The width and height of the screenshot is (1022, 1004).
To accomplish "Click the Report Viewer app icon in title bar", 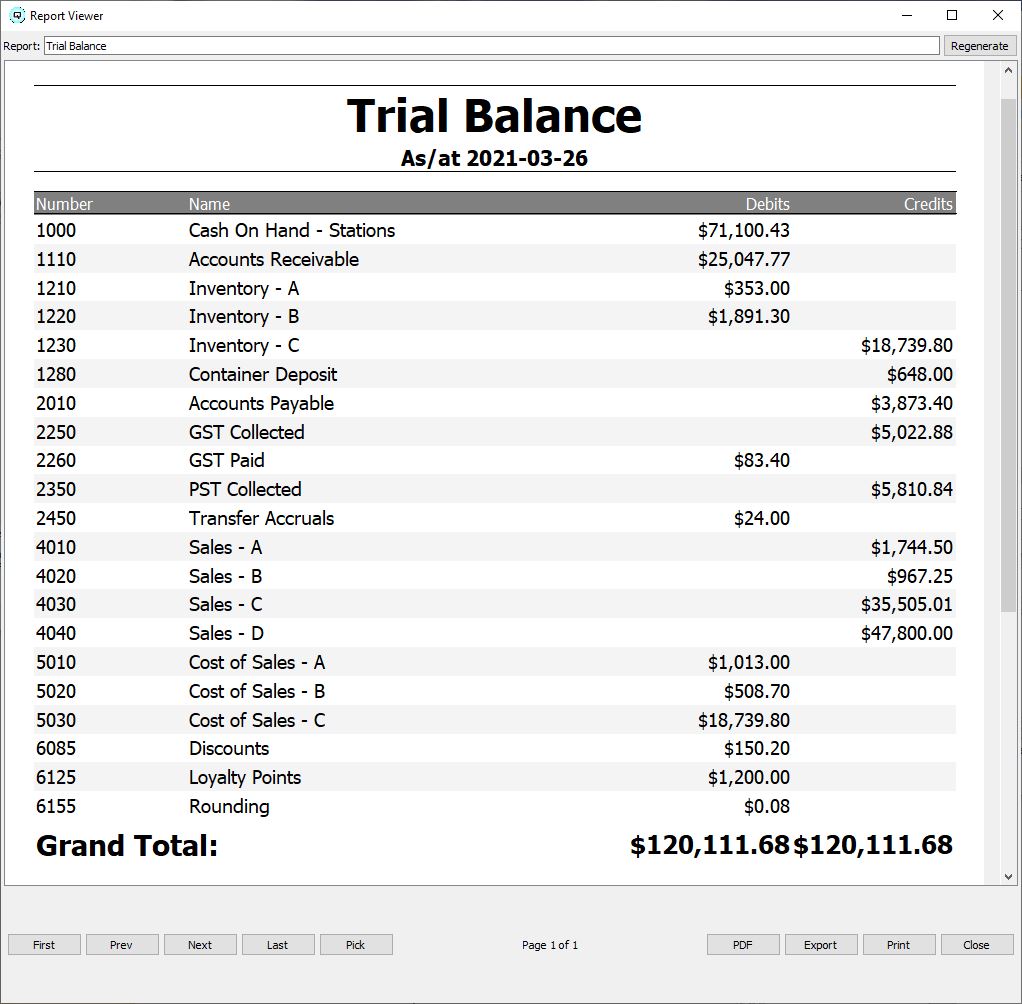I will [18, 15].
